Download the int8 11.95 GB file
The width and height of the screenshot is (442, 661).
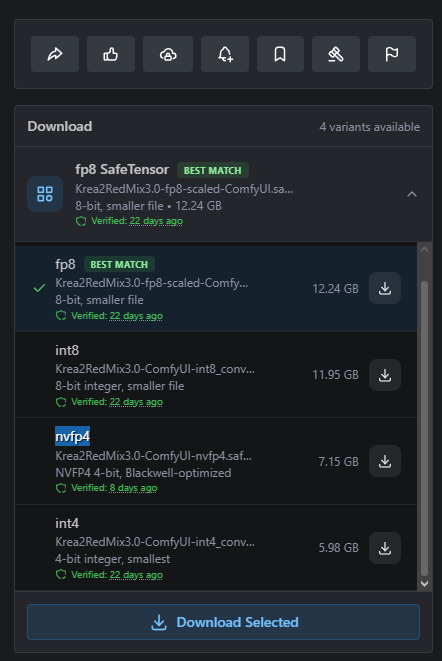[385, 375]
